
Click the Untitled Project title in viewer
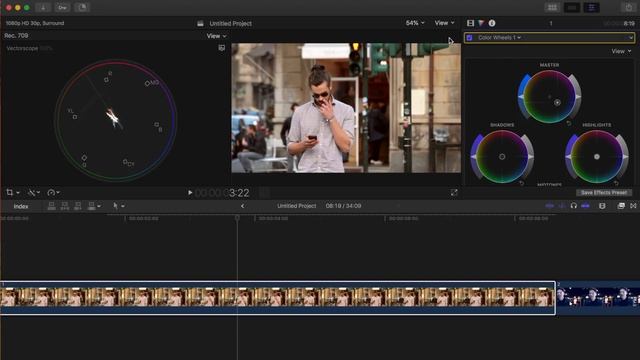click(x=230, y=24)
